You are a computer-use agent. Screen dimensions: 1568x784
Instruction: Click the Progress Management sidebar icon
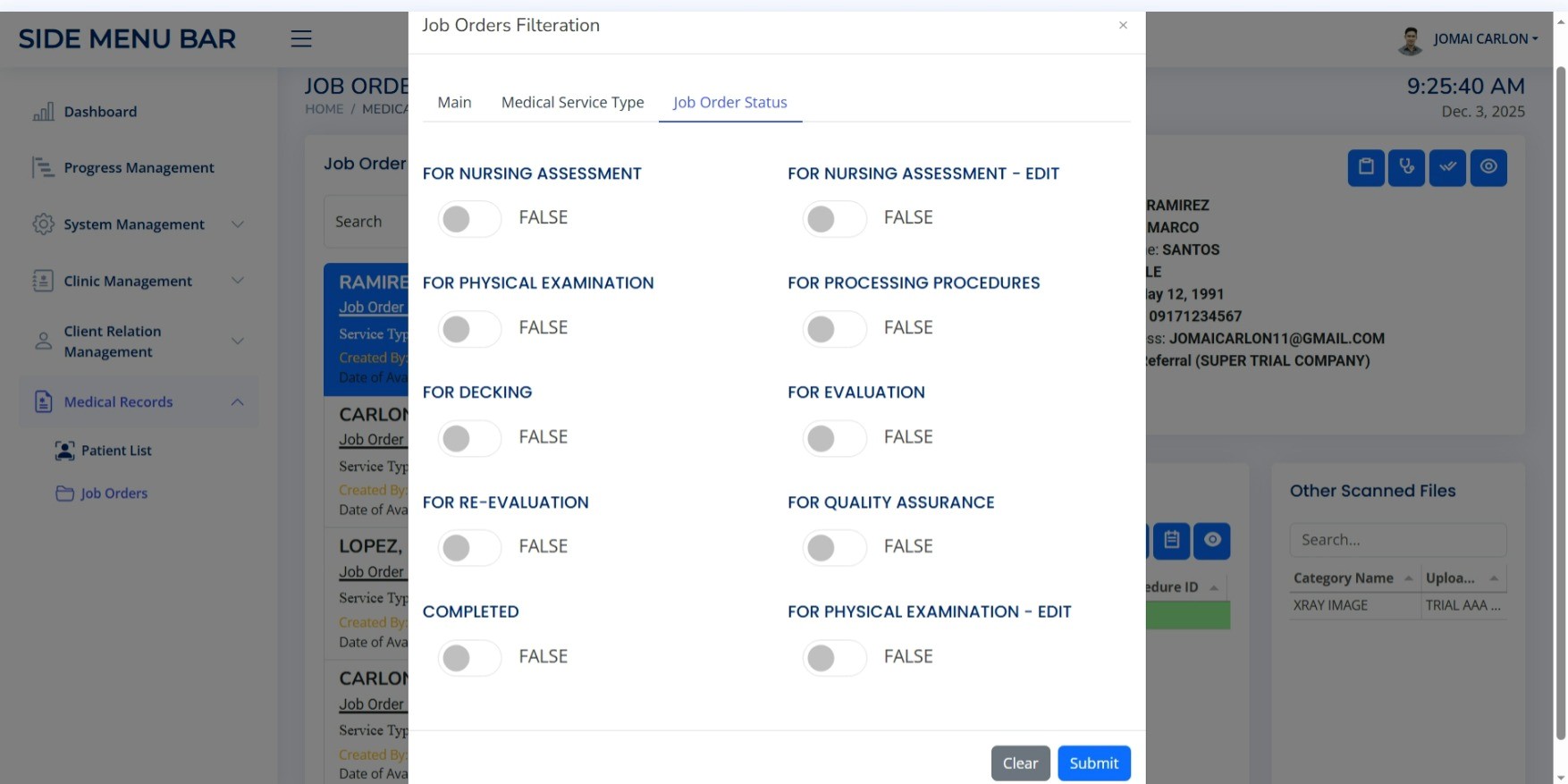[43, 167]
